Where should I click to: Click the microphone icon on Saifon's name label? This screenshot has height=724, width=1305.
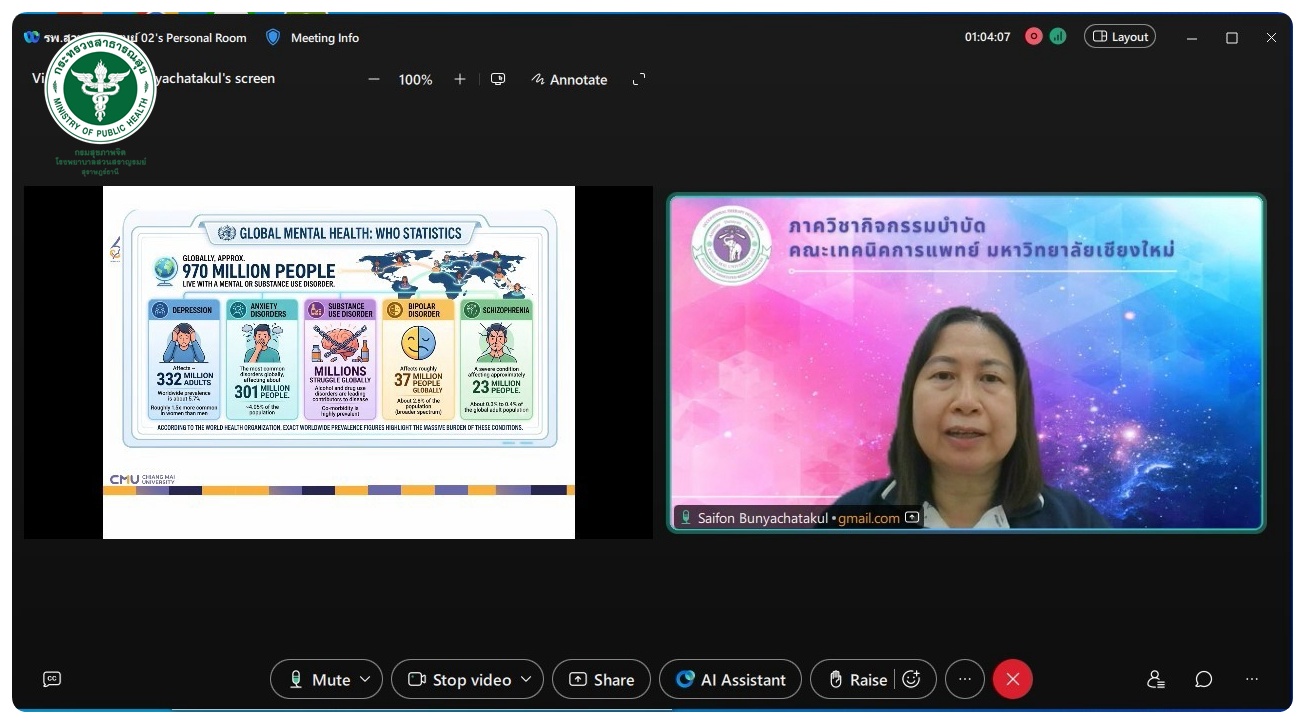(686, 518)
